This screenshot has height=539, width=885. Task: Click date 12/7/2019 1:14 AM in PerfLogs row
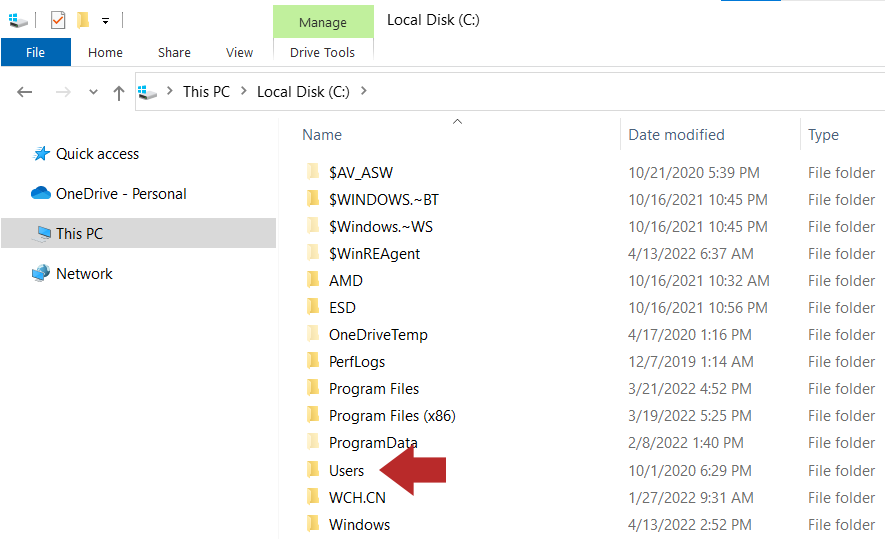click(691, 362)
